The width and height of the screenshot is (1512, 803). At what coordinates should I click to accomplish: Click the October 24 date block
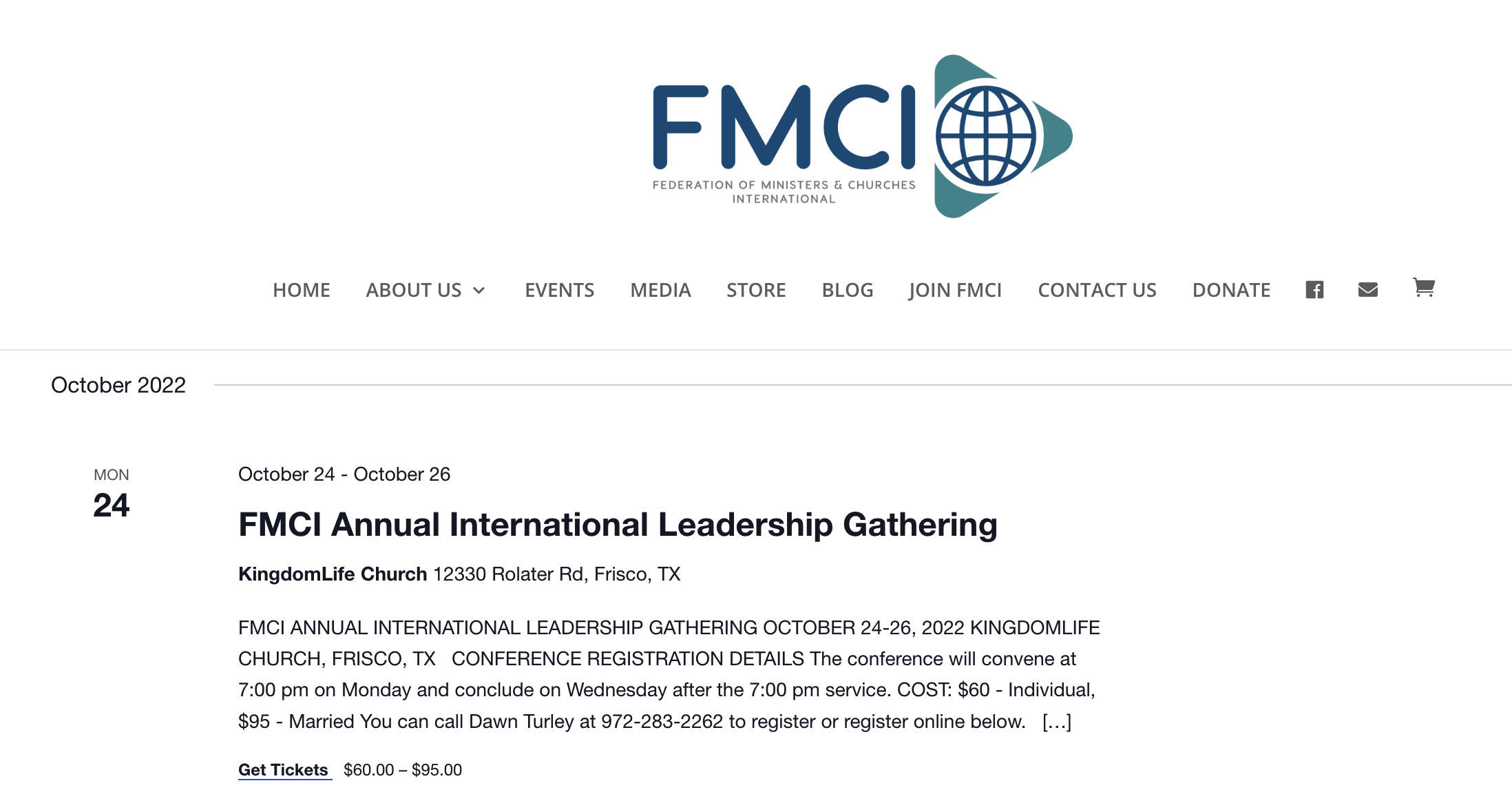pyautogui.click(x=112, y=490)
